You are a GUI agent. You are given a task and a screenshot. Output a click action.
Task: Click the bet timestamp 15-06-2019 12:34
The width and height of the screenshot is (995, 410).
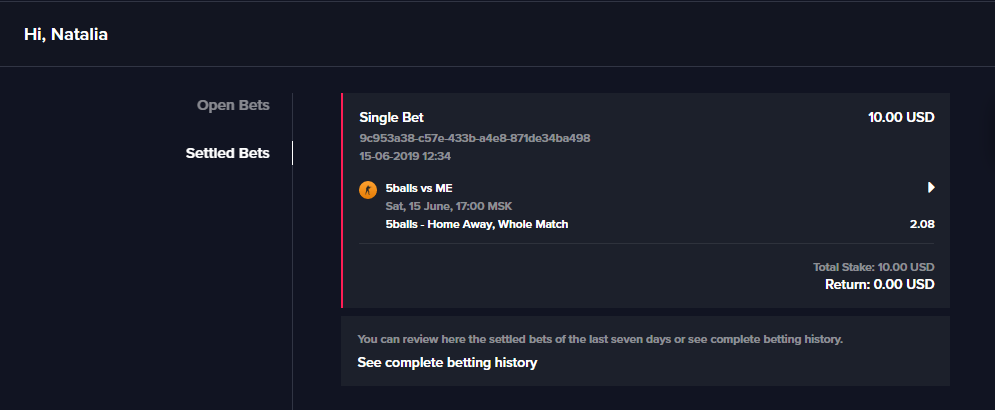[405, 156]
